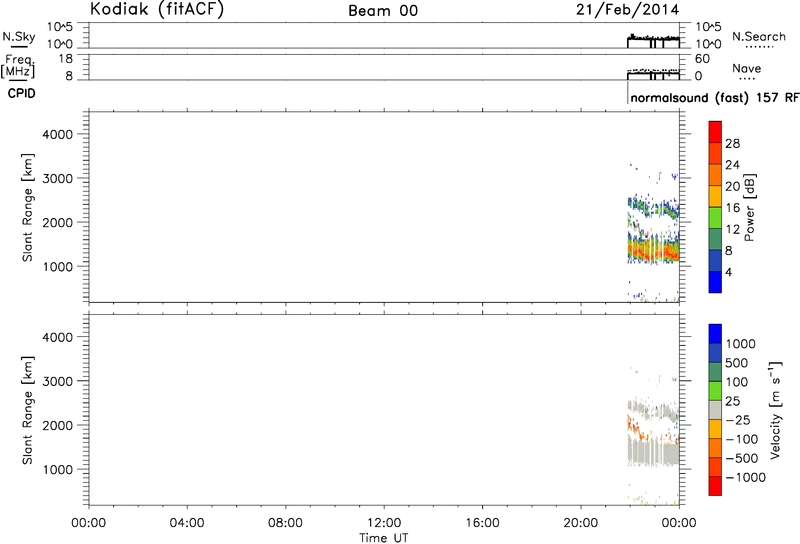Image resolution: width=800 pixels, height=544 pixels.
Task: Click the bottom red segment of Velocity bar
Action: coord(715,486)
